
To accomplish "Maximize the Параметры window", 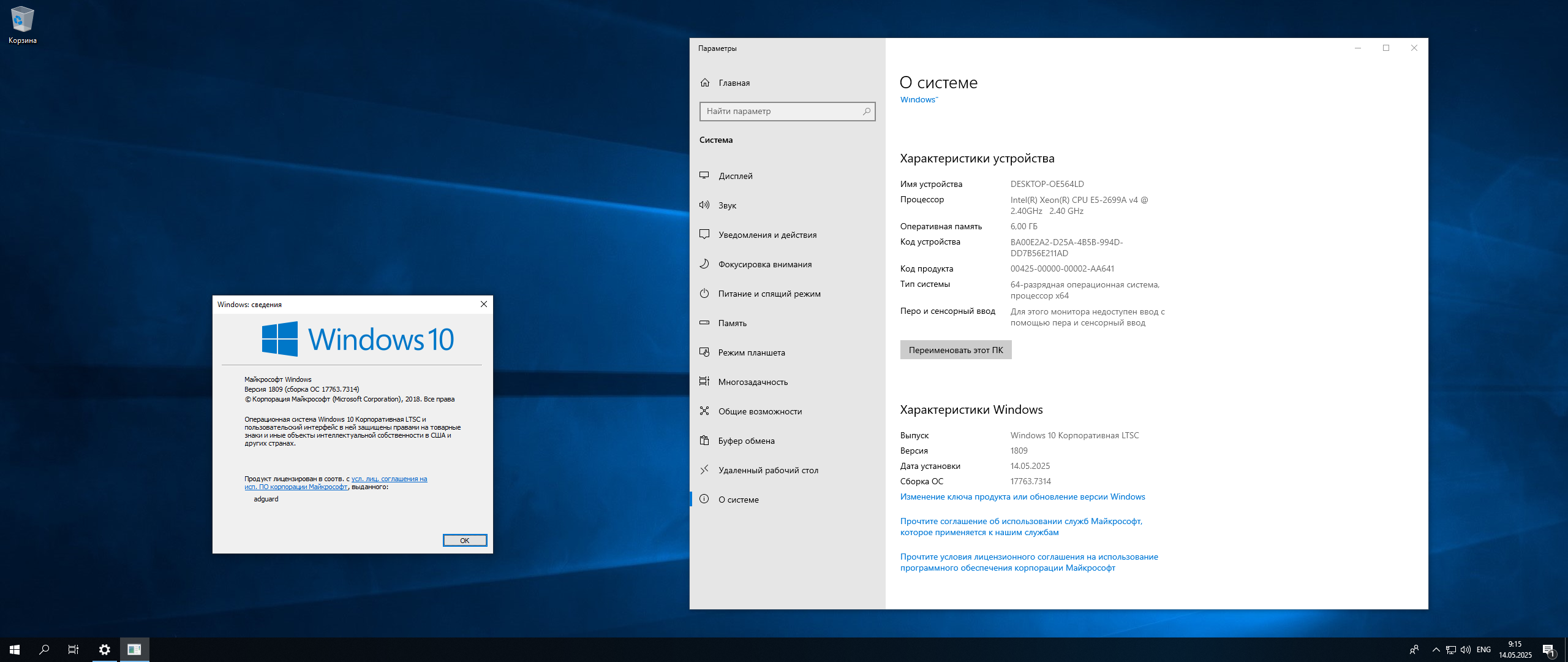I will tap(1385, 48).
